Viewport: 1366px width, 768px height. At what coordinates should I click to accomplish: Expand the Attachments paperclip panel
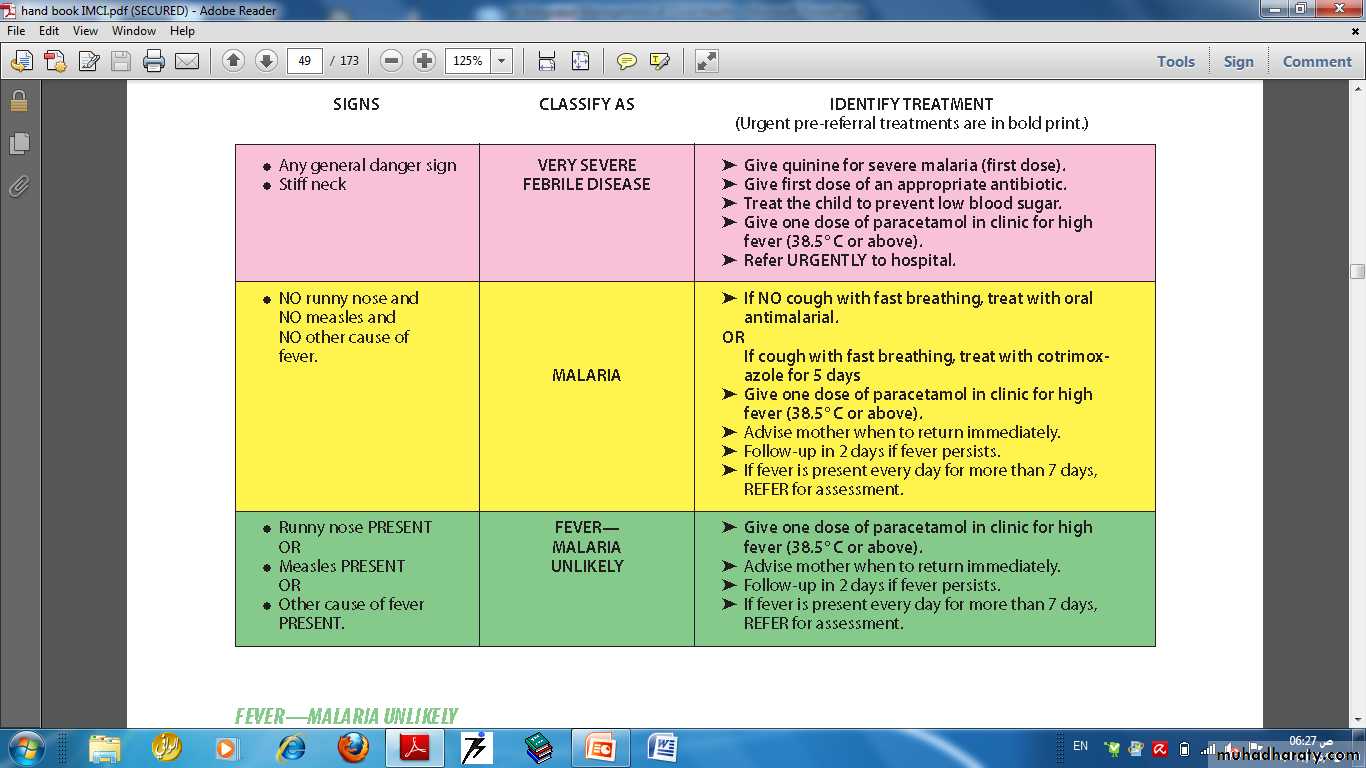(18, 186)
